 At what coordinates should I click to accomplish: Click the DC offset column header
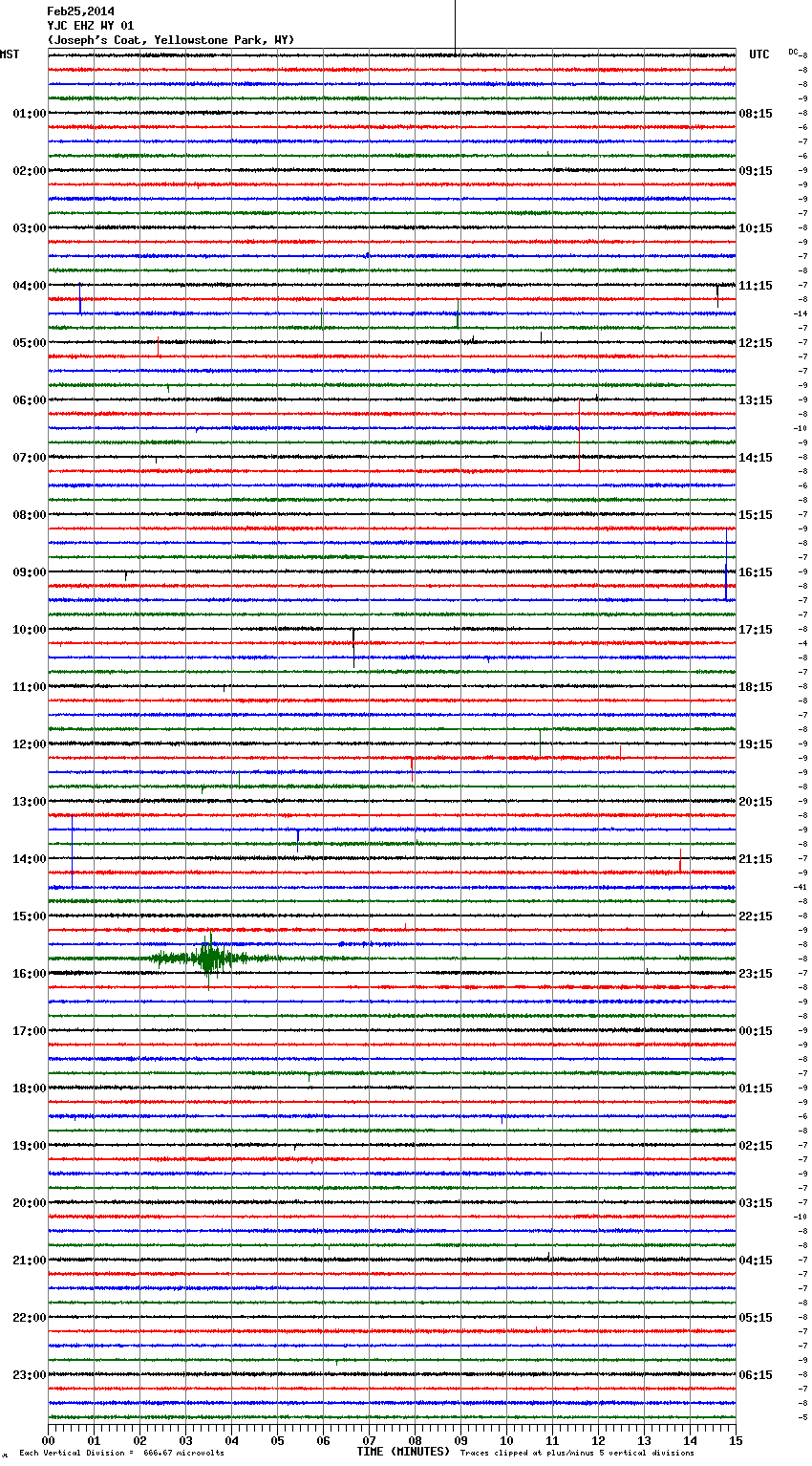793,52
